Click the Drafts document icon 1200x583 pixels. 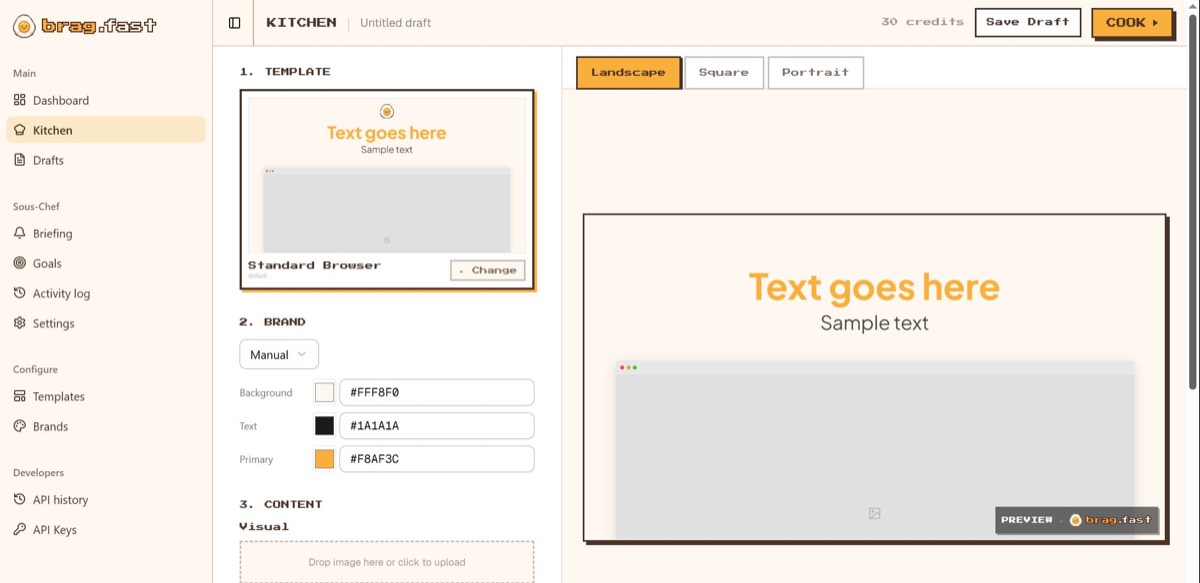(20, 160)
